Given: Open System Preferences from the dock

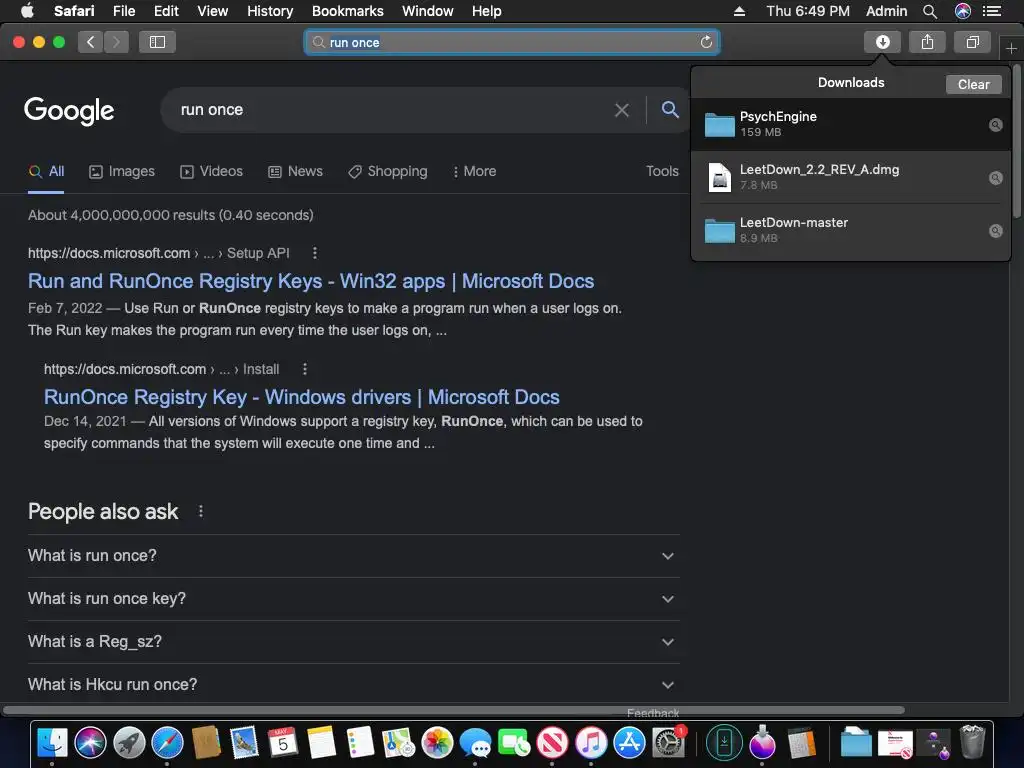Looking at the screenshot, I should (x=669, y=743).
